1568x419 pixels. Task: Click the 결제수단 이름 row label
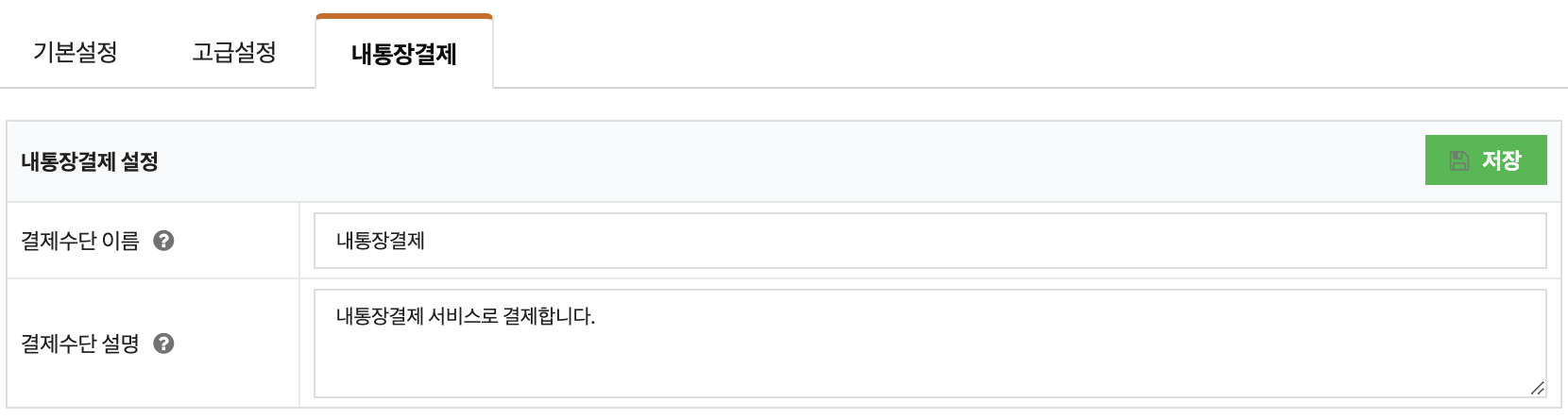point(80,241)
